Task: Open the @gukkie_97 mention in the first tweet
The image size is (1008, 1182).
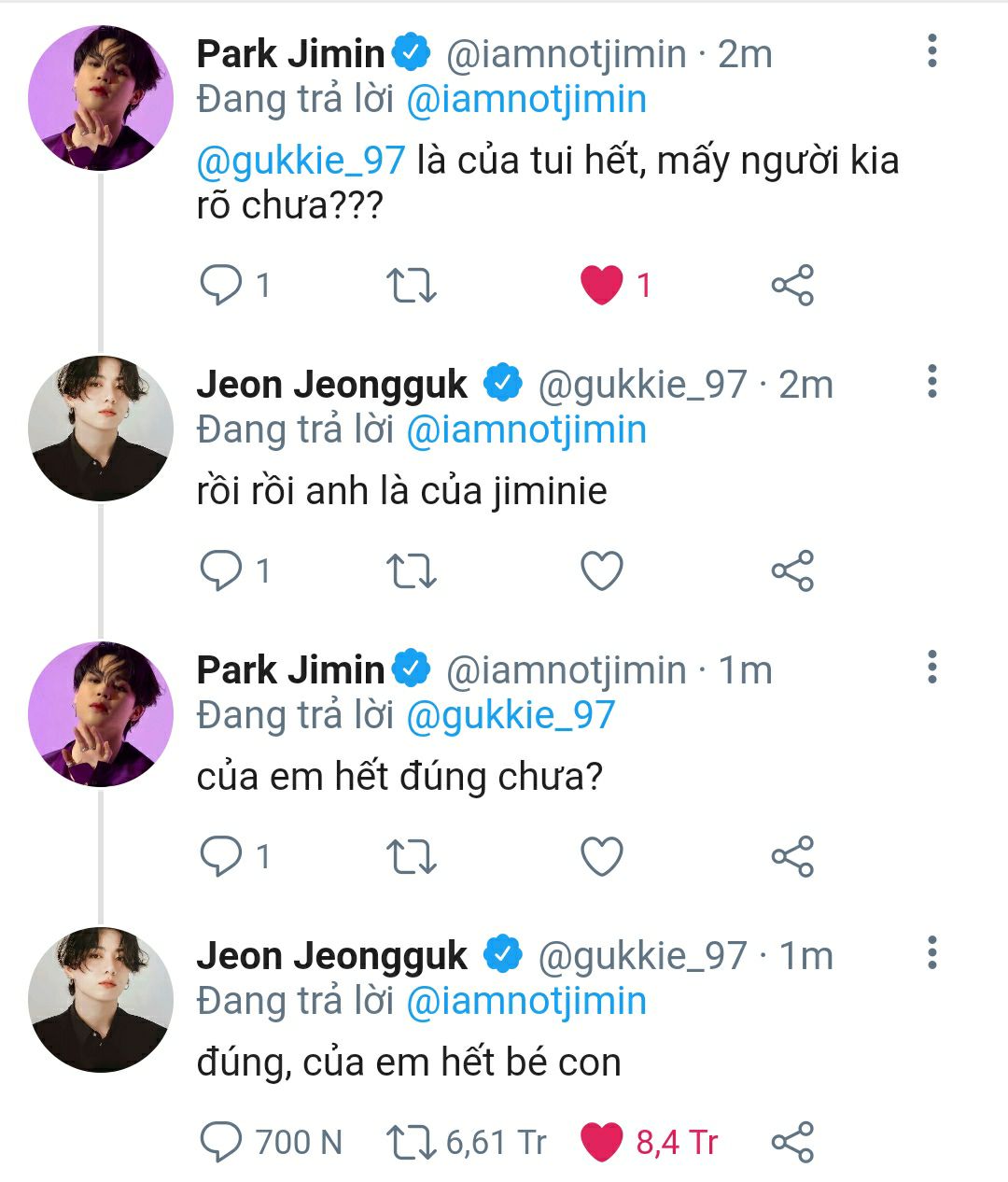Action: click(x=301, y=161)
